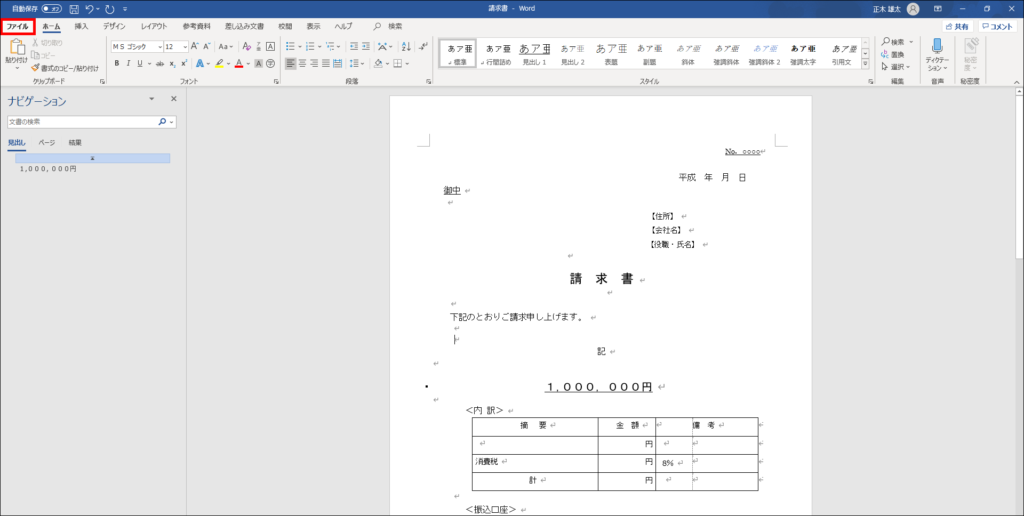1024x516 pixels.
Task: Switch to the Layout (レイアウト) tab
Action: click(x=154, y=27)
